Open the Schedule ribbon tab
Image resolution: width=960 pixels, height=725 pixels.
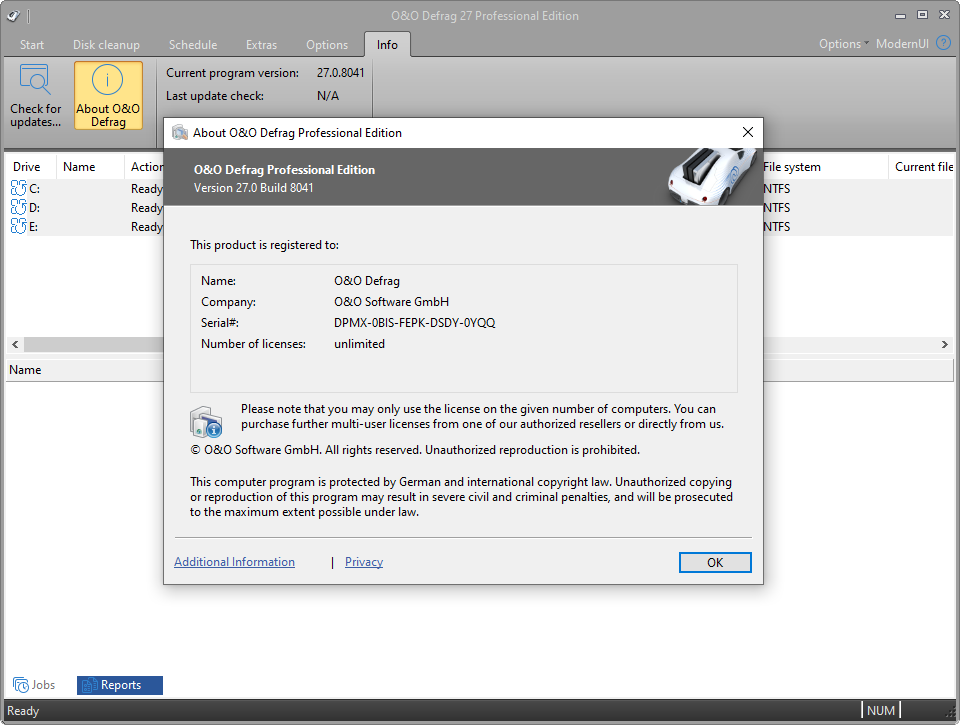tap(193, 45)
